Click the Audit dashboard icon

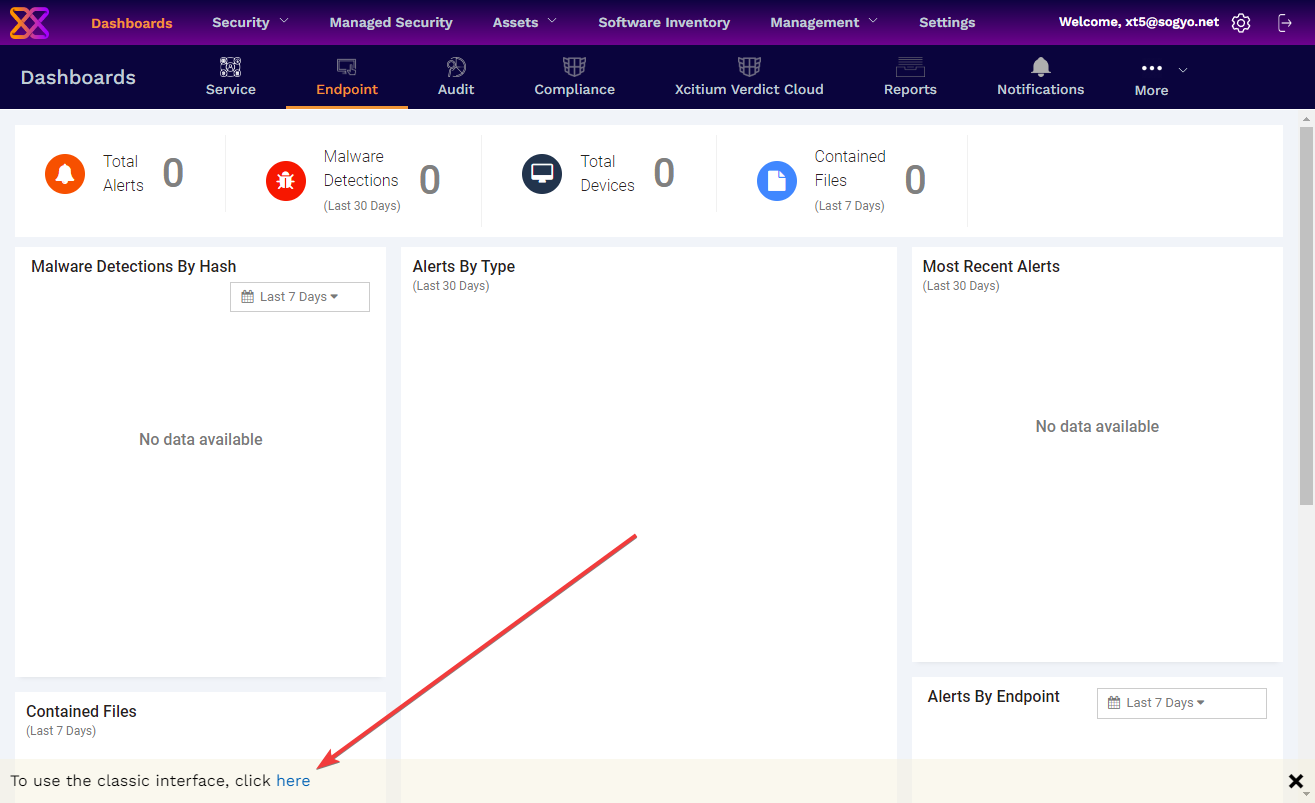point(456,67)
